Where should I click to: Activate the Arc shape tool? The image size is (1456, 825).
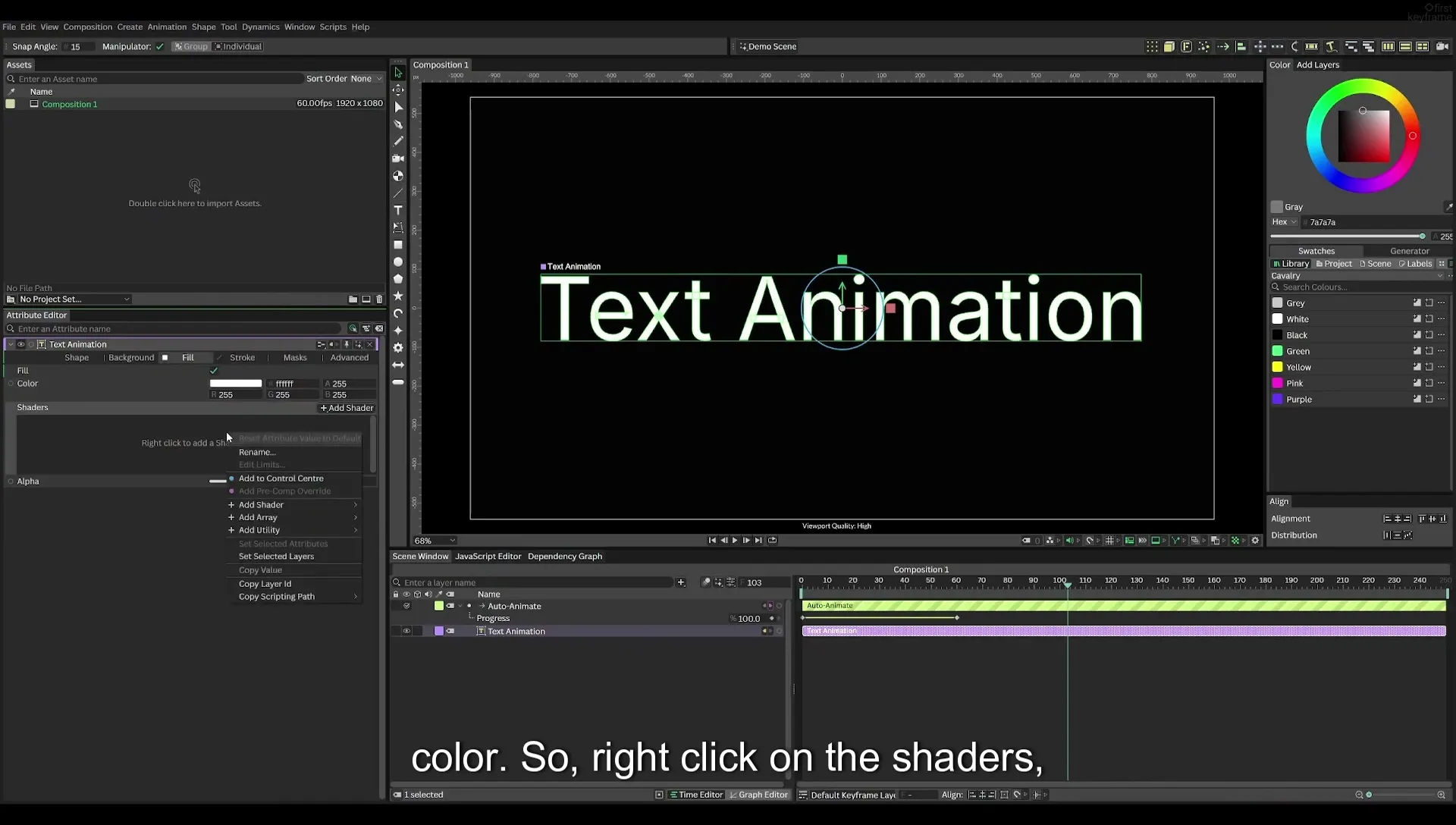tap(398, 313)
